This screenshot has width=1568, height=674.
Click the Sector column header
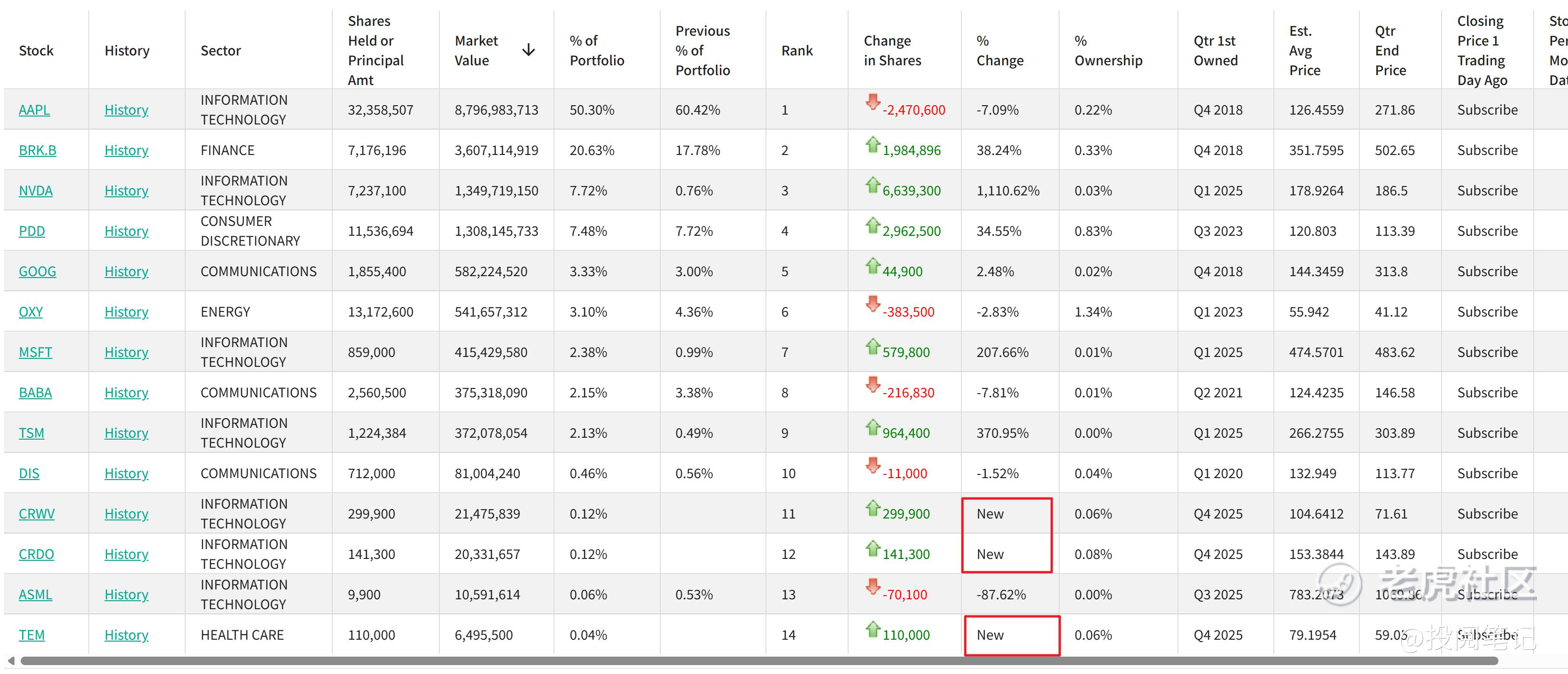coord(220,50)
